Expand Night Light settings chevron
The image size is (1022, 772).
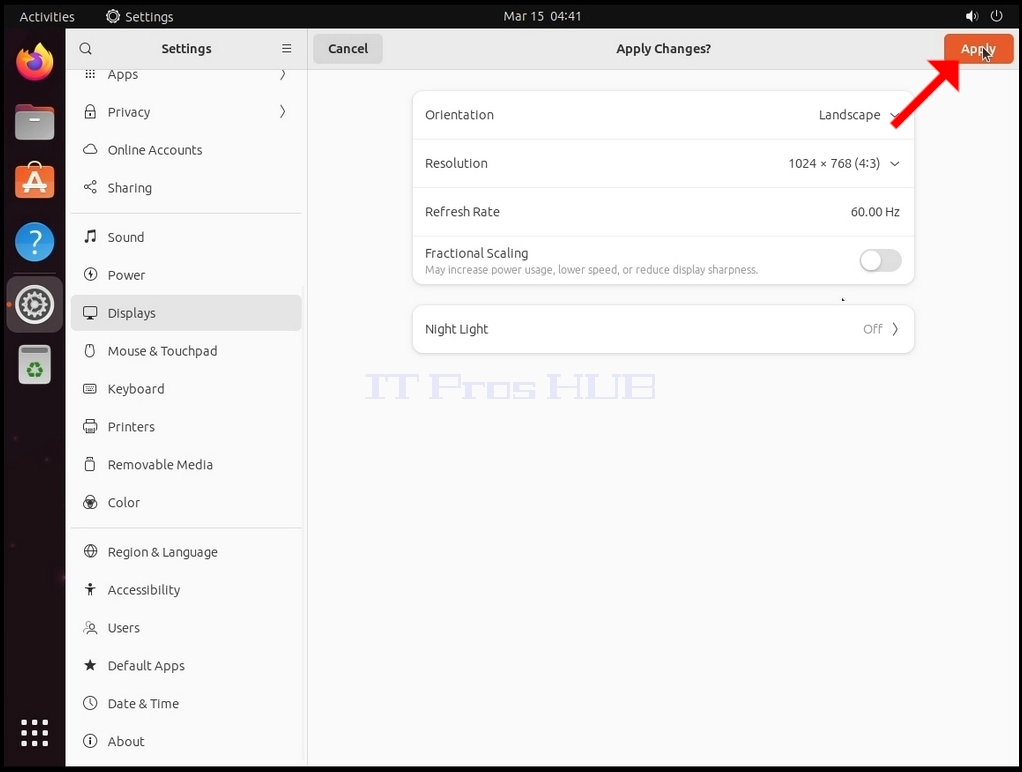[x=896, y=329]
